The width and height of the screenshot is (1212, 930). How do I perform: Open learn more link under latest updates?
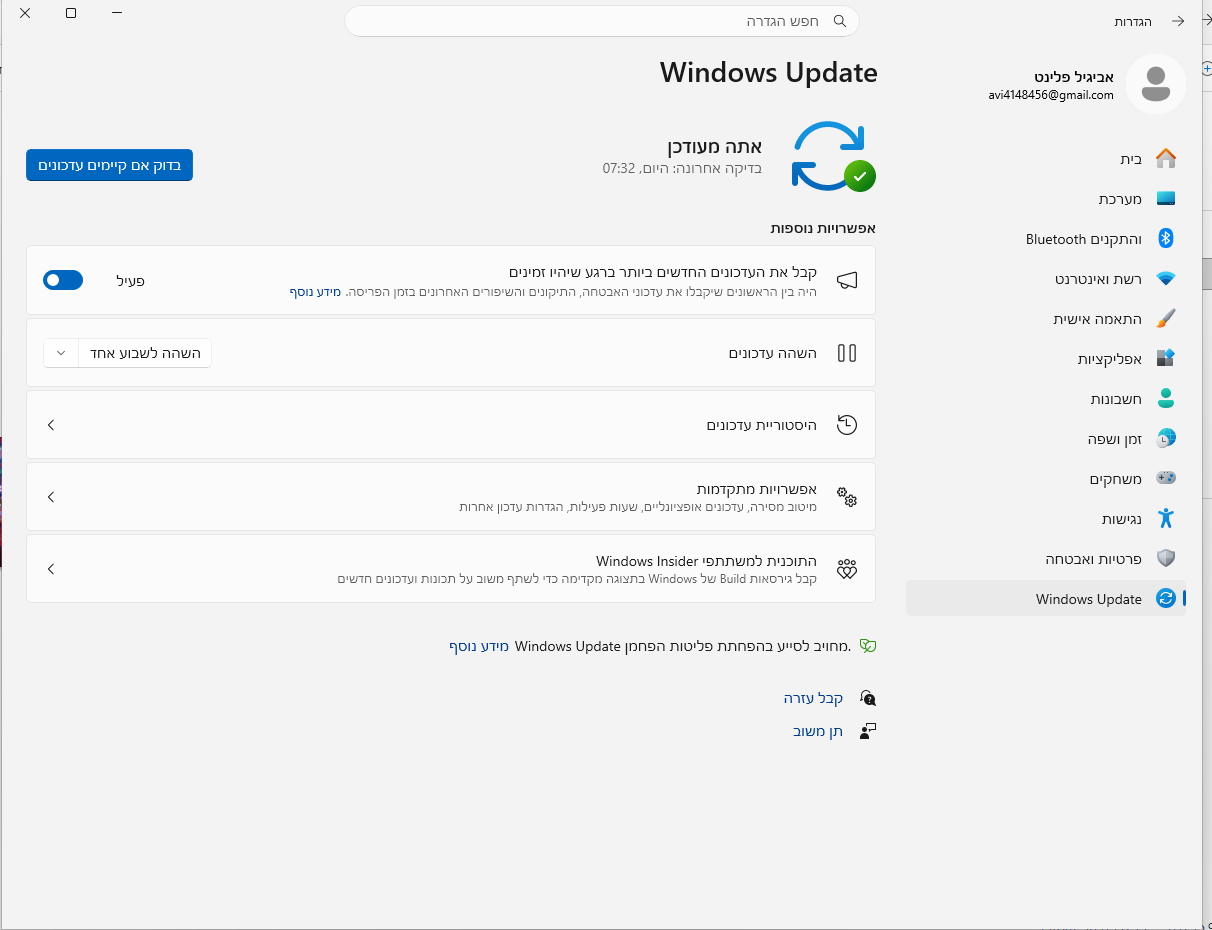(316, 292)
